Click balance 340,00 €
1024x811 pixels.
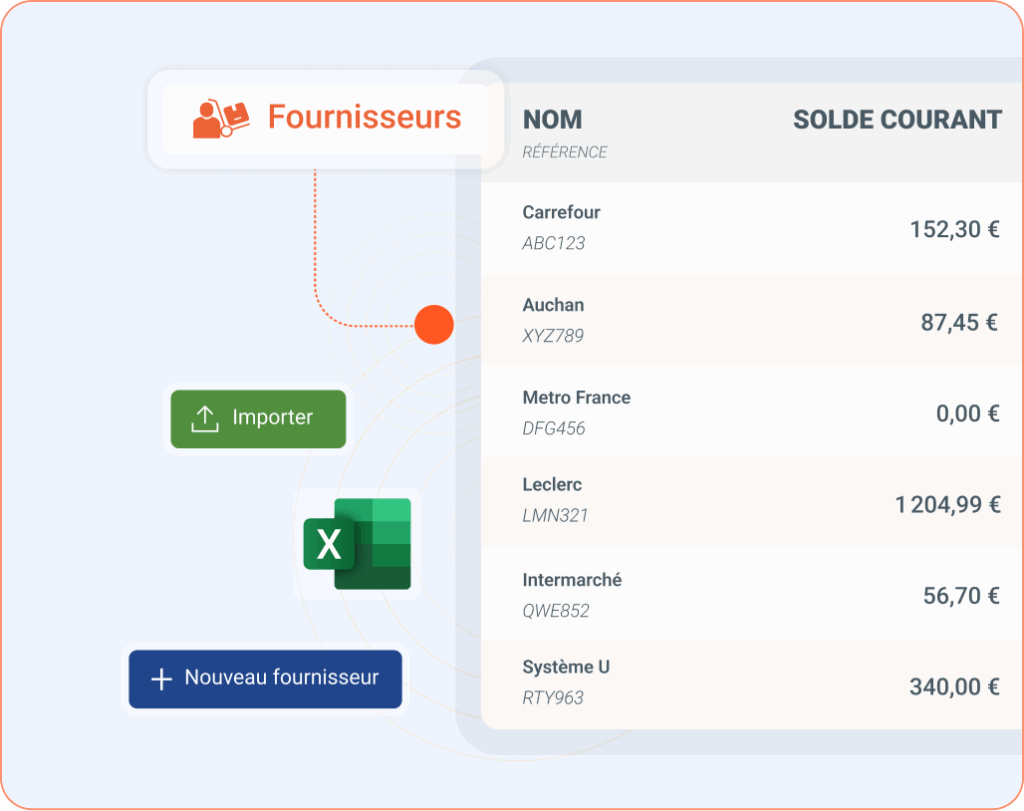pos(955,686)
